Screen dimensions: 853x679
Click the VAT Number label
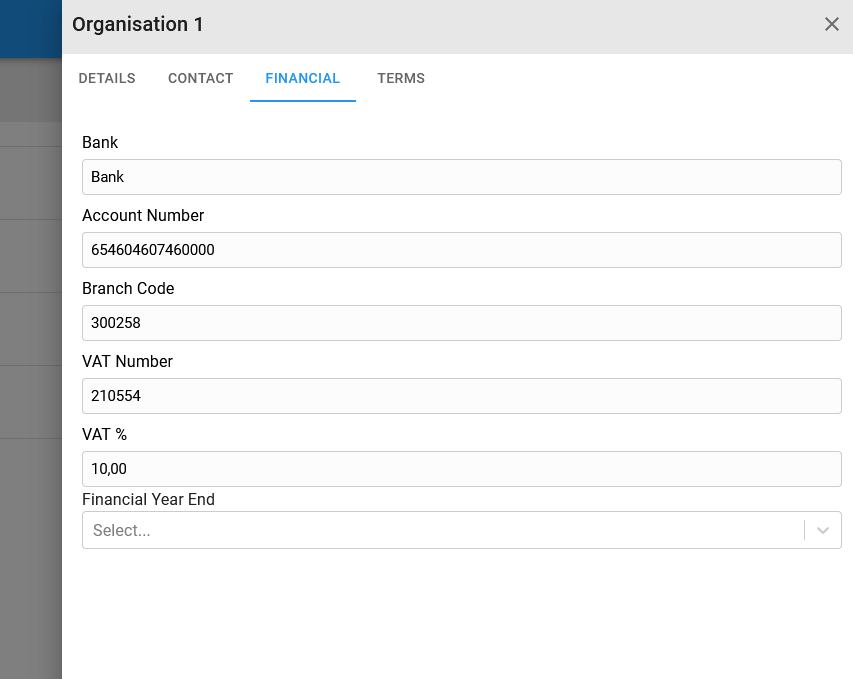(x=127, y=361)
